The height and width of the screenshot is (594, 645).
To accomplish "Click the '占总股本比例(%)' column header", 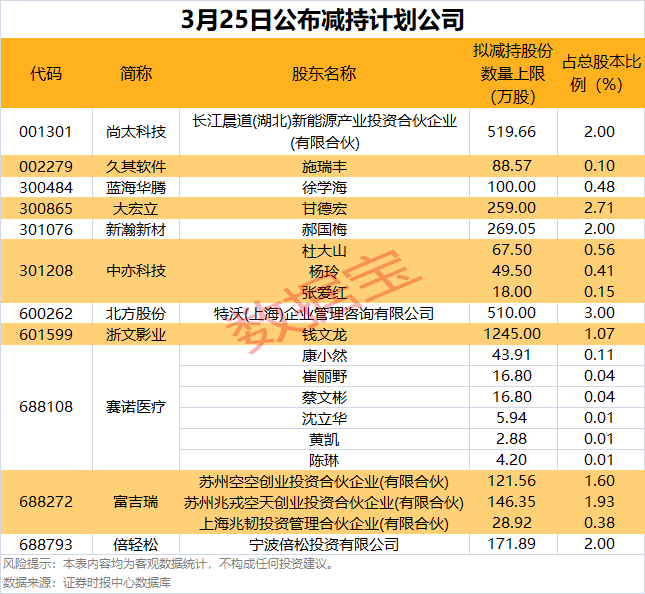I will (x=599, y=74).
